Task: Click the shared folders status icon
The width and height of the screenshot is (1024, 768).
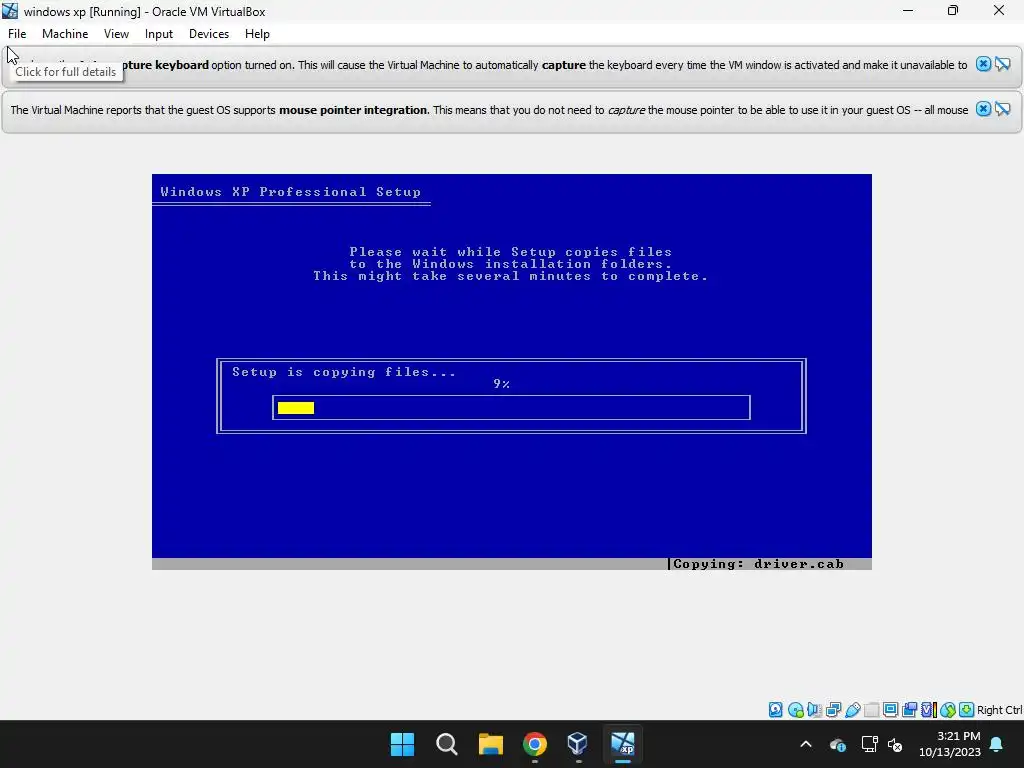Action: [872, 710]
